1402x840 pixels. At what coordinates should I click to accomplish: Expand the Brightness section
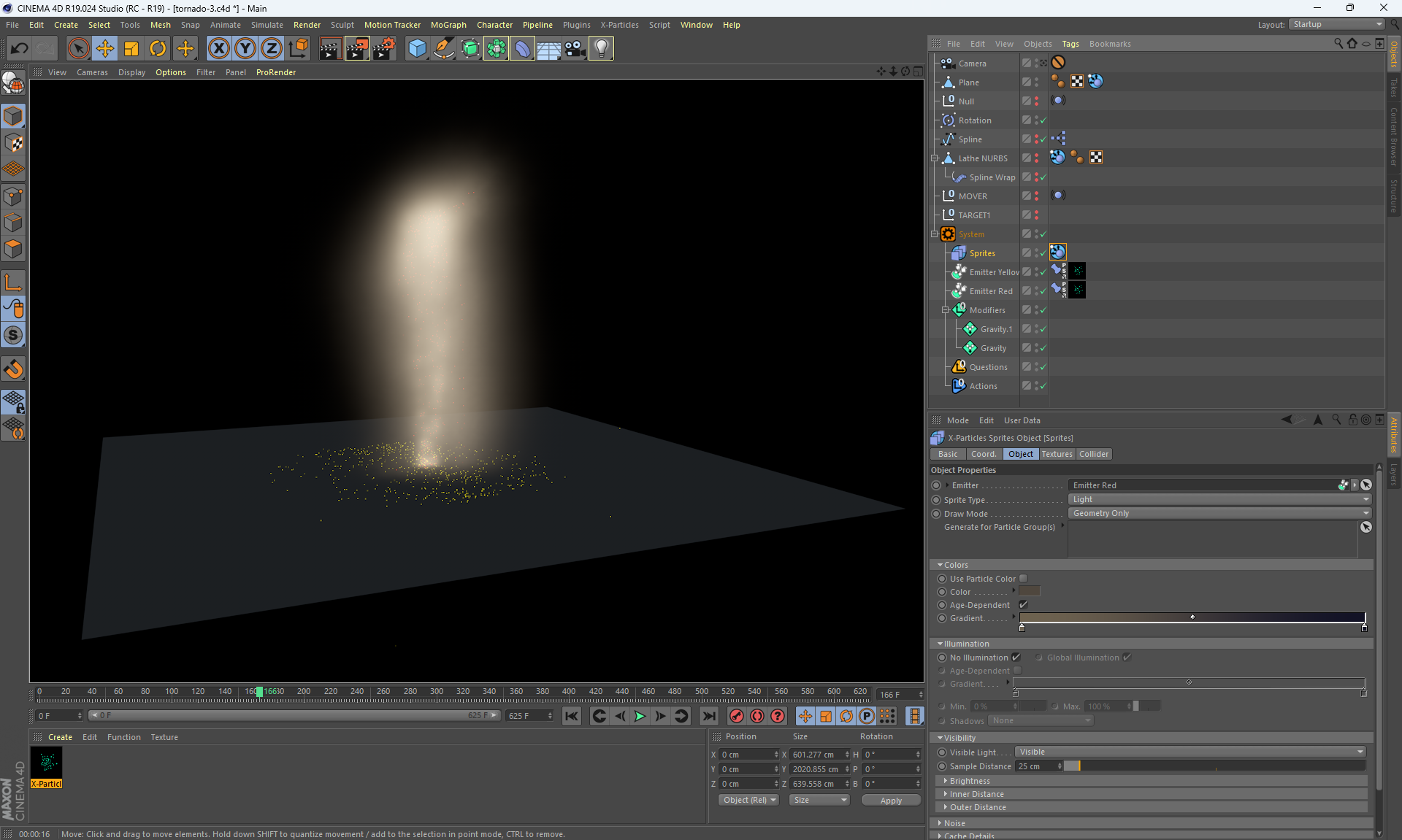coord(970,781)
